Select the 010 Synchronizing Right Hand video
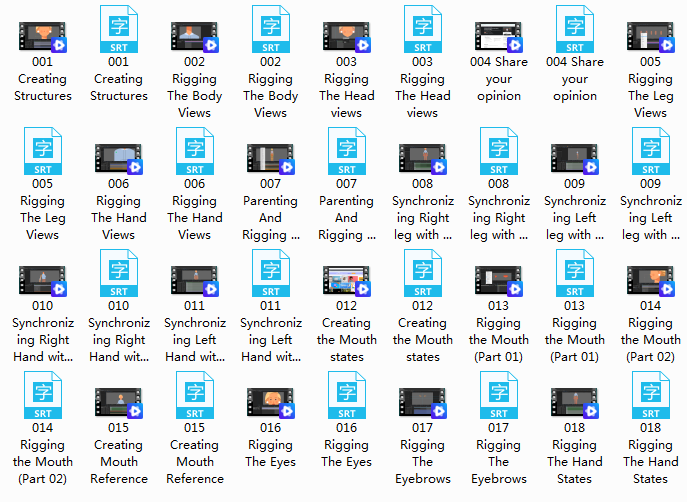The width and height of the screenshot is (687, 502). point(42,281)
